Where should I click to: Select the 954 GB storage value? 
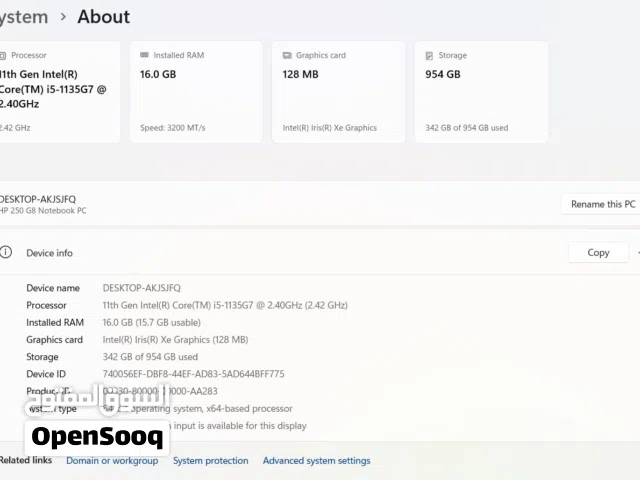443,74
